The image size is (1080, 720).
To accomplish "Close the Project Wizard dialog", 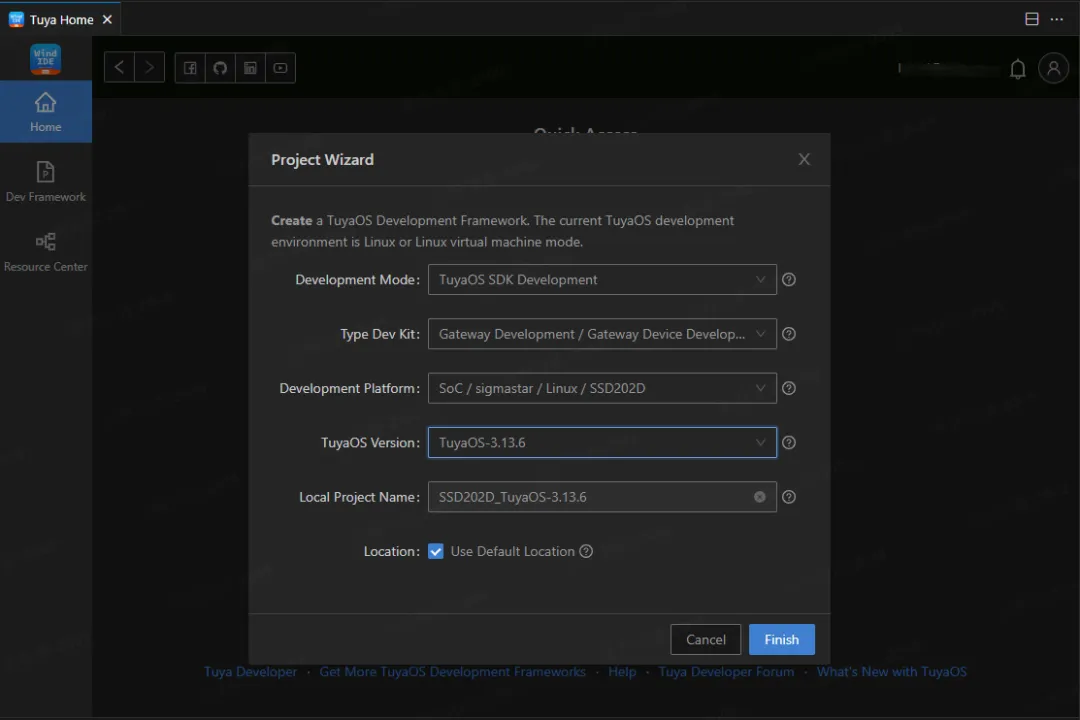I will coord(804,159).
